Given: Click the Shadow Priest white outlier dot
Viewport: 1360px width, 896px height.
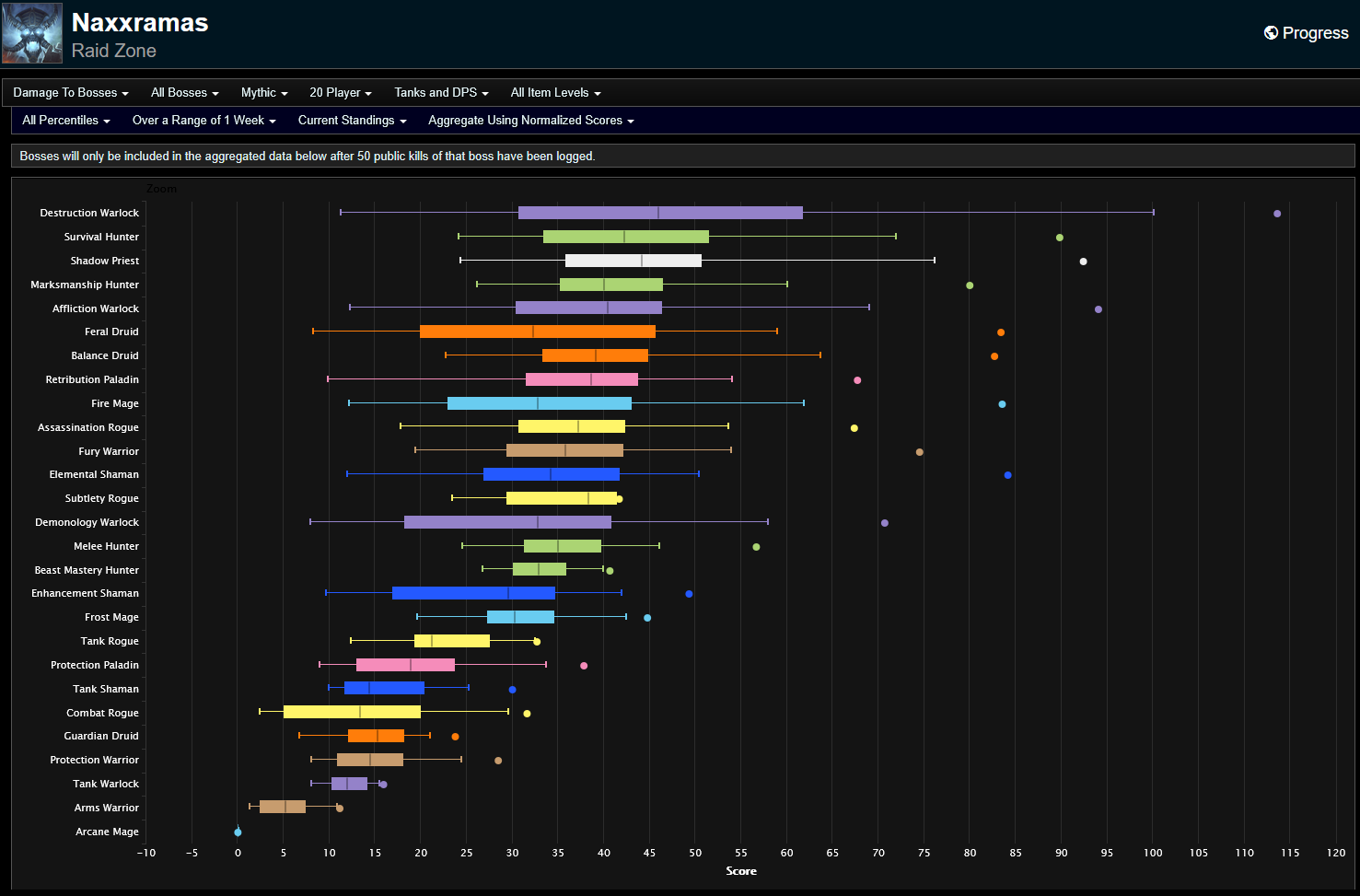Looking at the screenshot, I should click(1083, 262).
